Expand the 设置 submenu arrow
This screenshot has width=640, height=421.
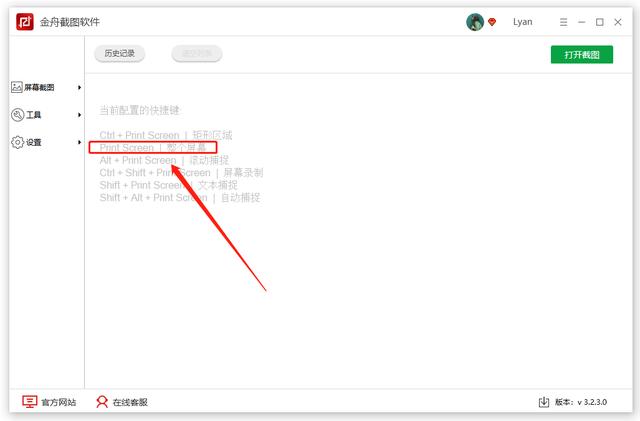point(79,143)
